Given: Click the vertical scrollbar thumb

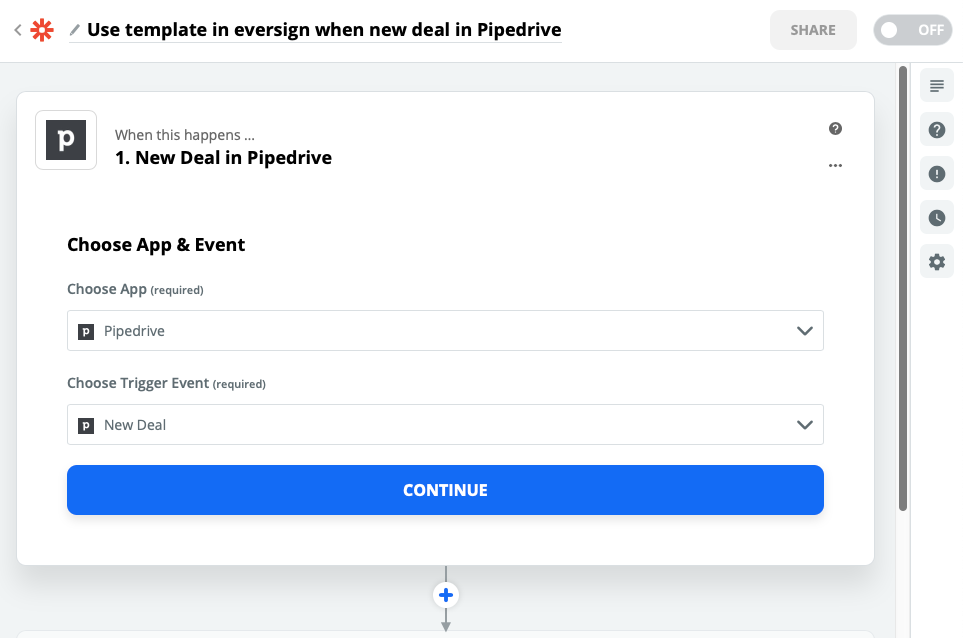Looking at the screenshot, I should click(903, 289).
